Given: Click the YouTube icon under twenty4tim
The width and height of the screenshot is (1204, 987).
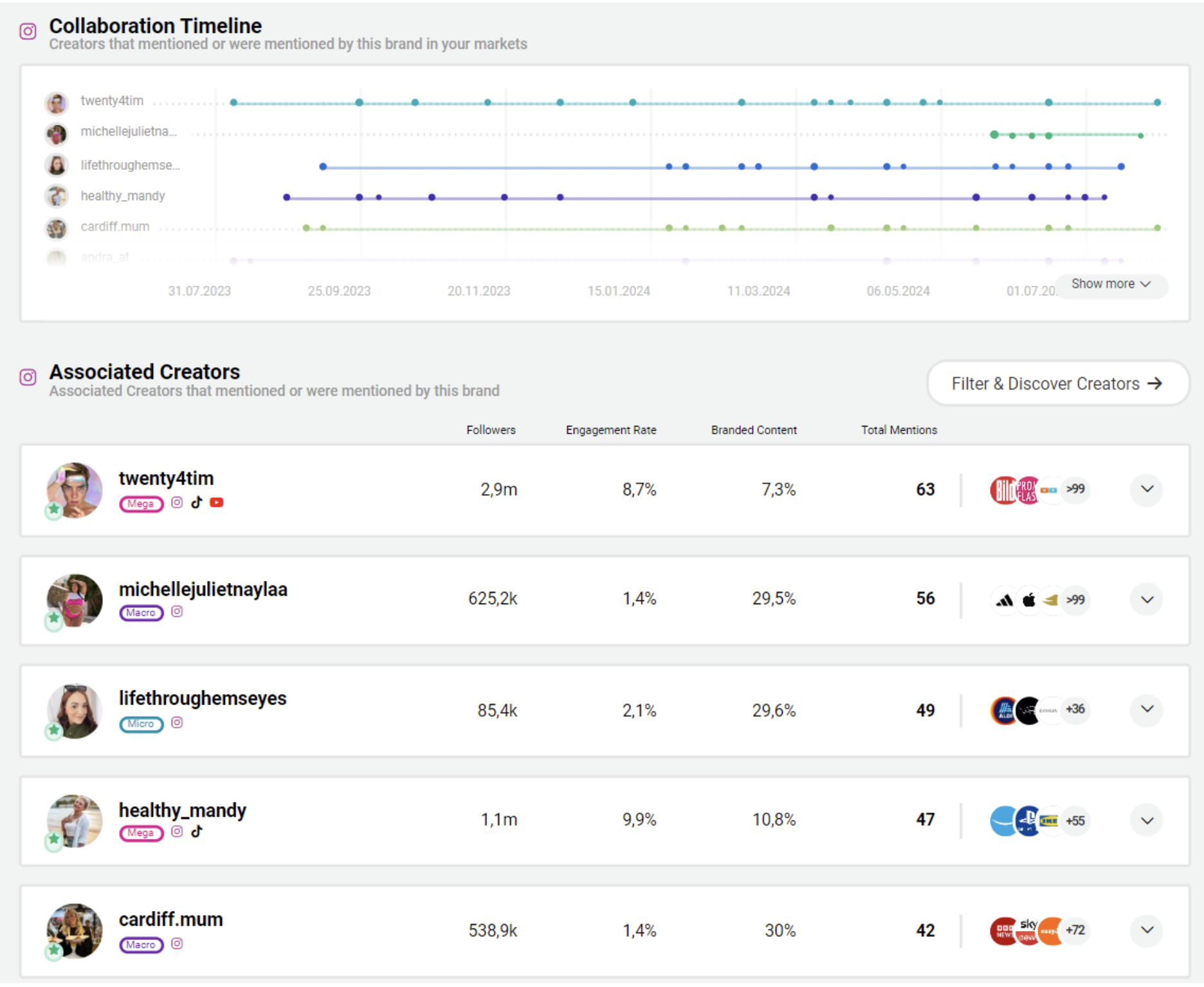Looking at the screenshot, I should [217, 503].
